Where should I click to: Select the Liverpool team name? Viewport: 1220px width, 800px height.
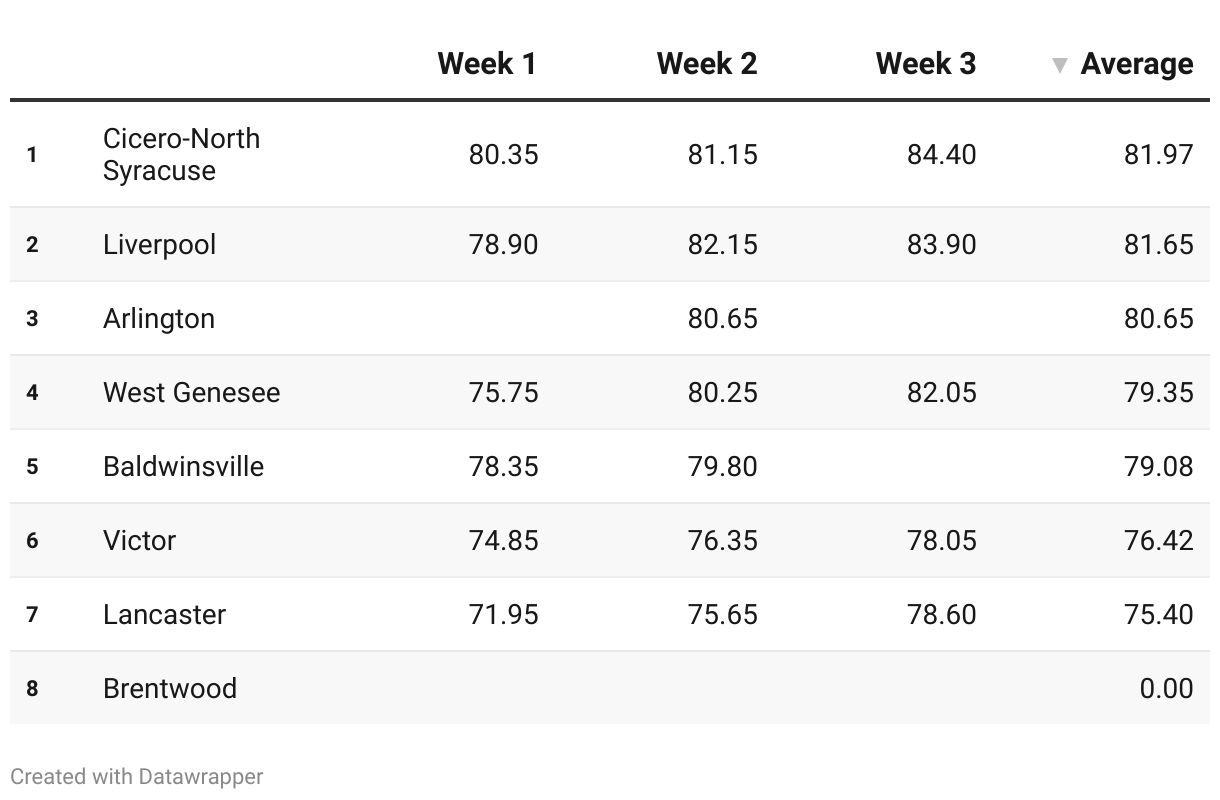(159, 245)
